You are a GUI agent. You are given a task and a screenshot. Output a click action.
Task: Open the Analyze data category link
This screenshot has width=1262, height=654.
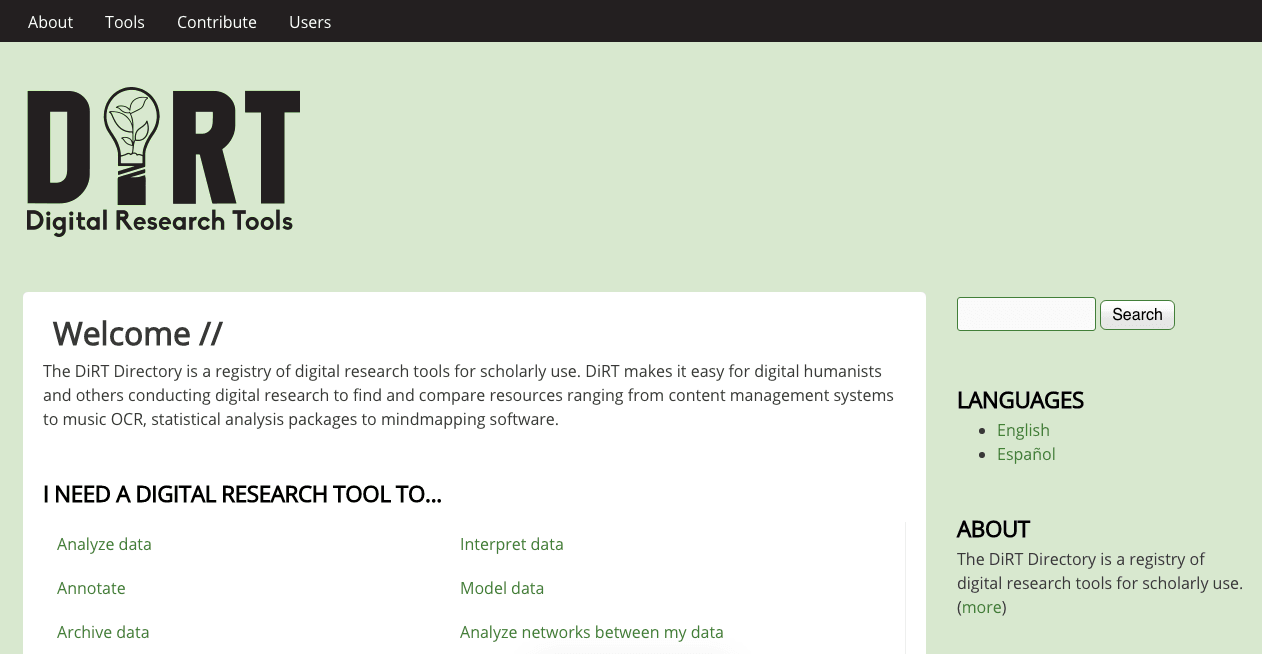[x=104, y=544]
